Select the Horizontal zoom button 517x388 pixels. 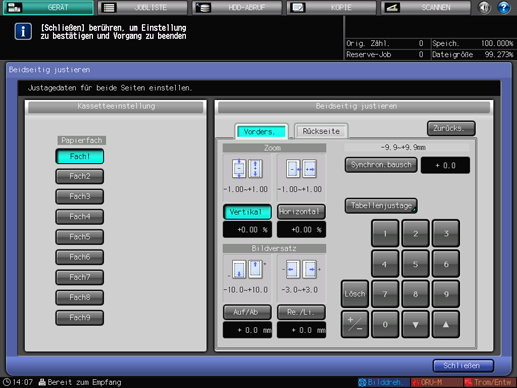301,212
